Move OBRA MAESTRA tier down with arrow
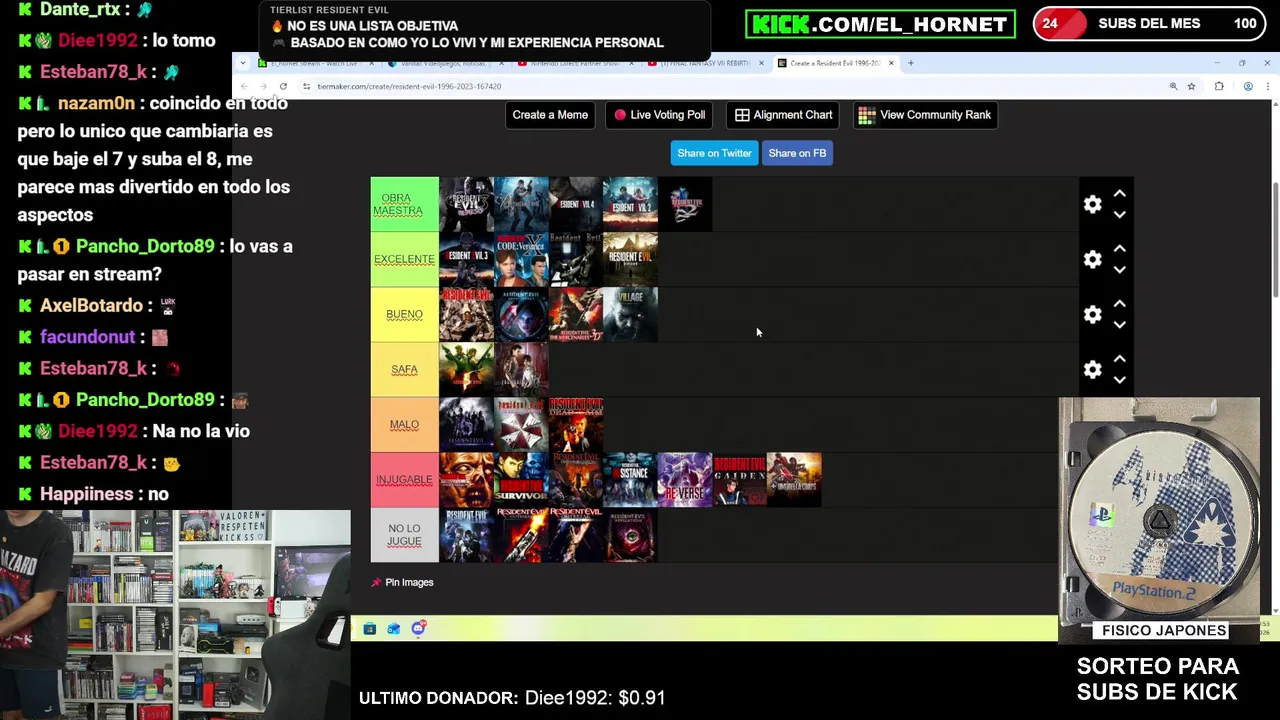This screenshot has width=1280, height=720. [1120, 214]
